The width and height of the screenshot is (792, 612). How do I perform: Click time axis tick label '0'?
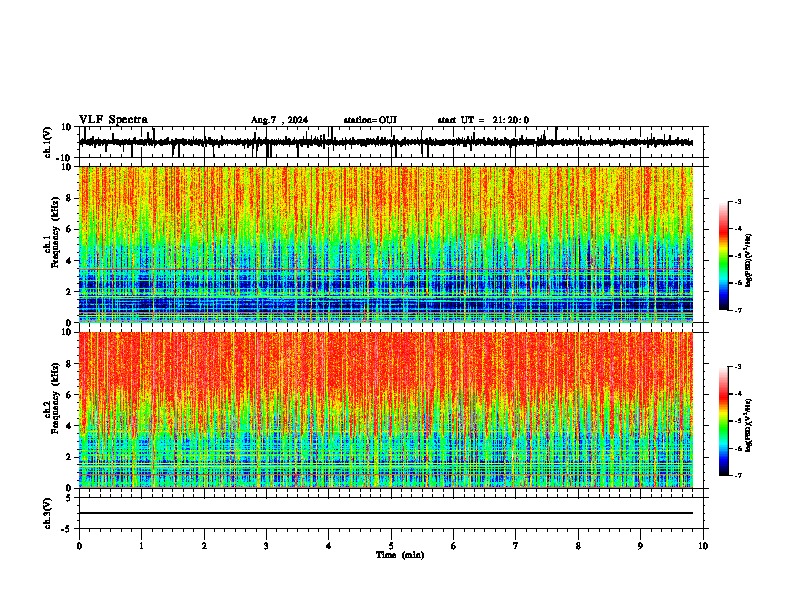(x=79, y=546)
